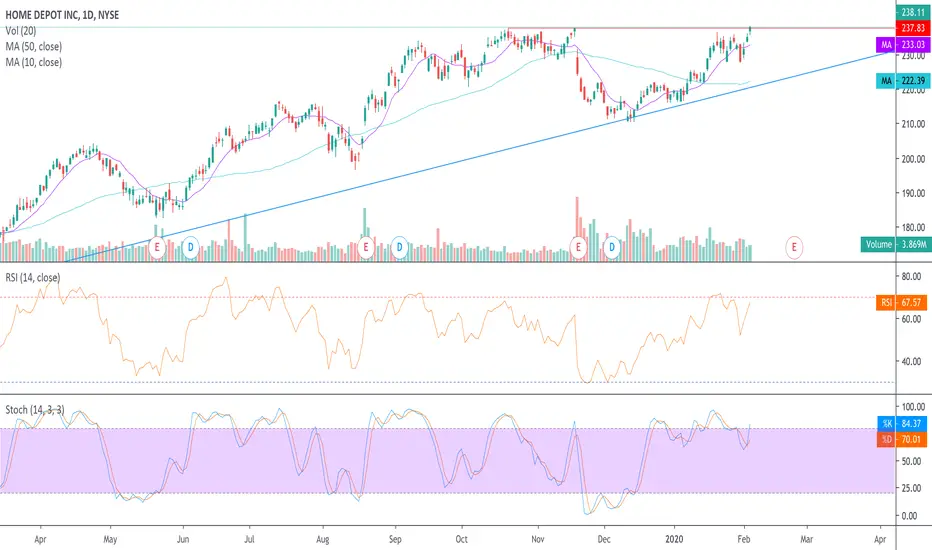Select the Vol (20) indicator label

click(x=21, y=31)
